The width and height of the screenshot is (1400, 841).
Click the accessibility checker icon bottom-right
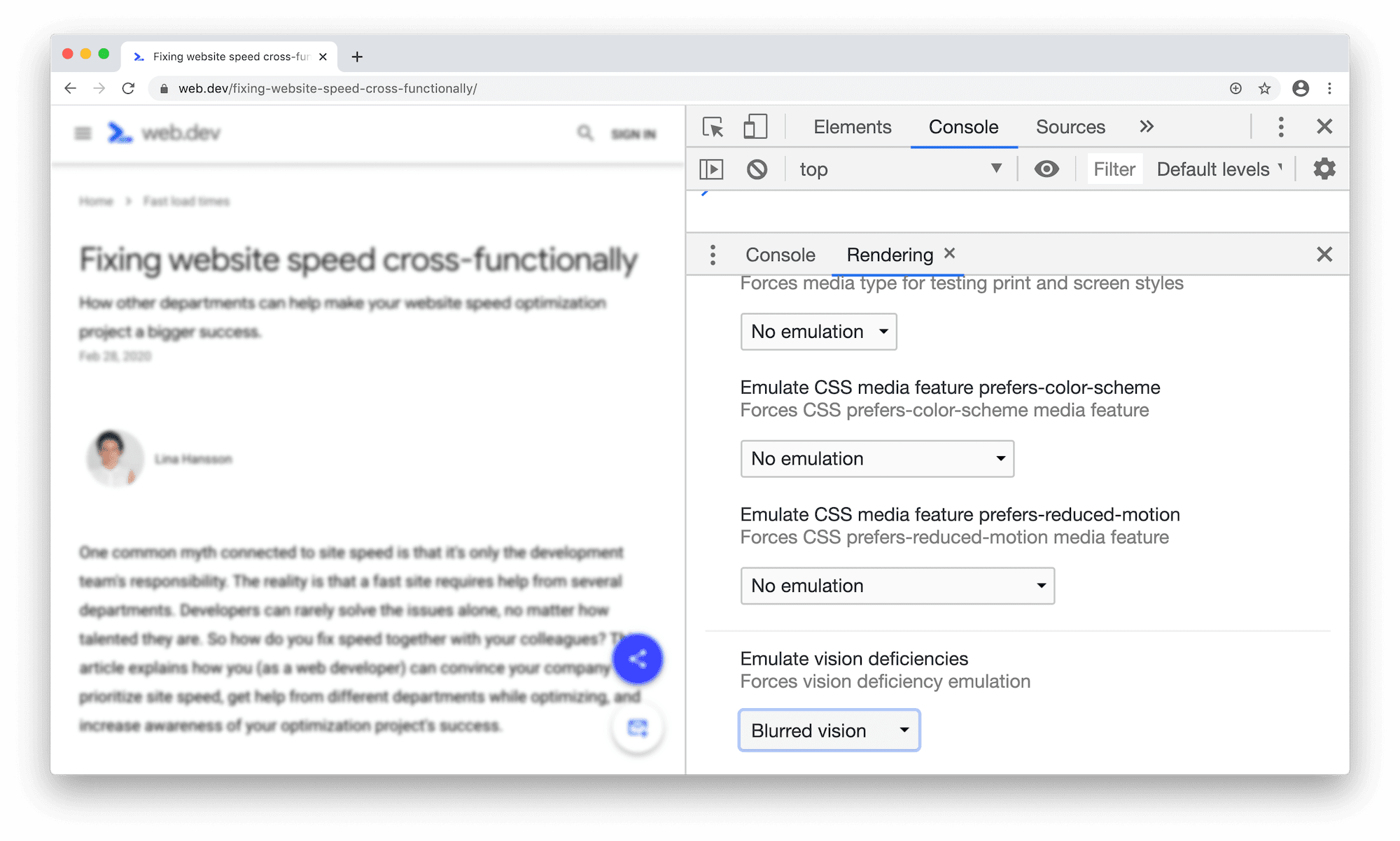pos(638,727)
